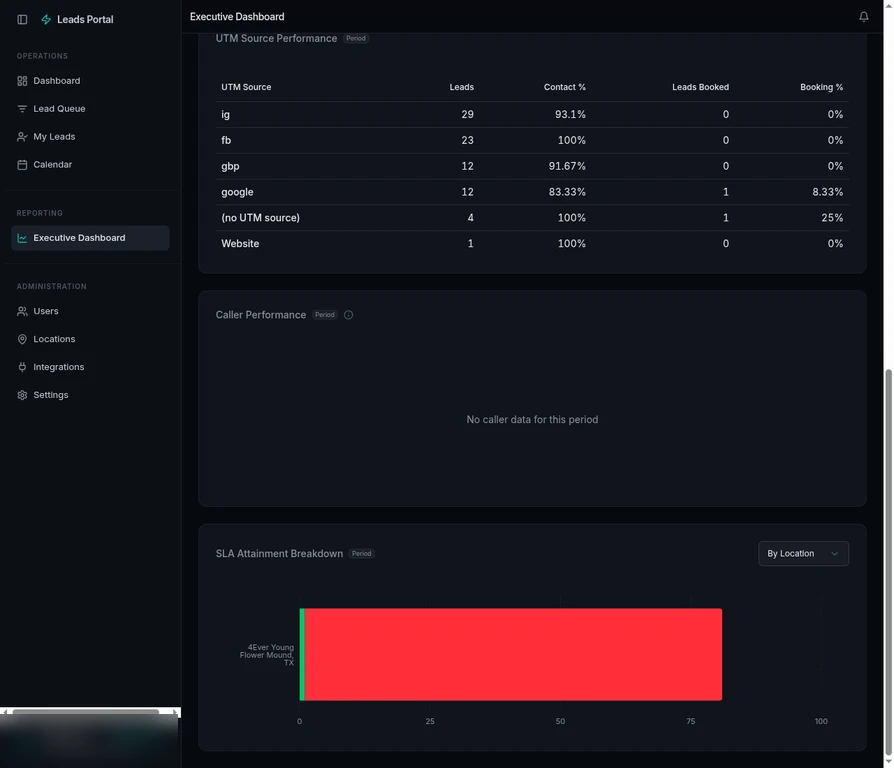Select Dashboard in the Operations menu
The width and height of the screenshot is (894, 768).
(55, 80)
